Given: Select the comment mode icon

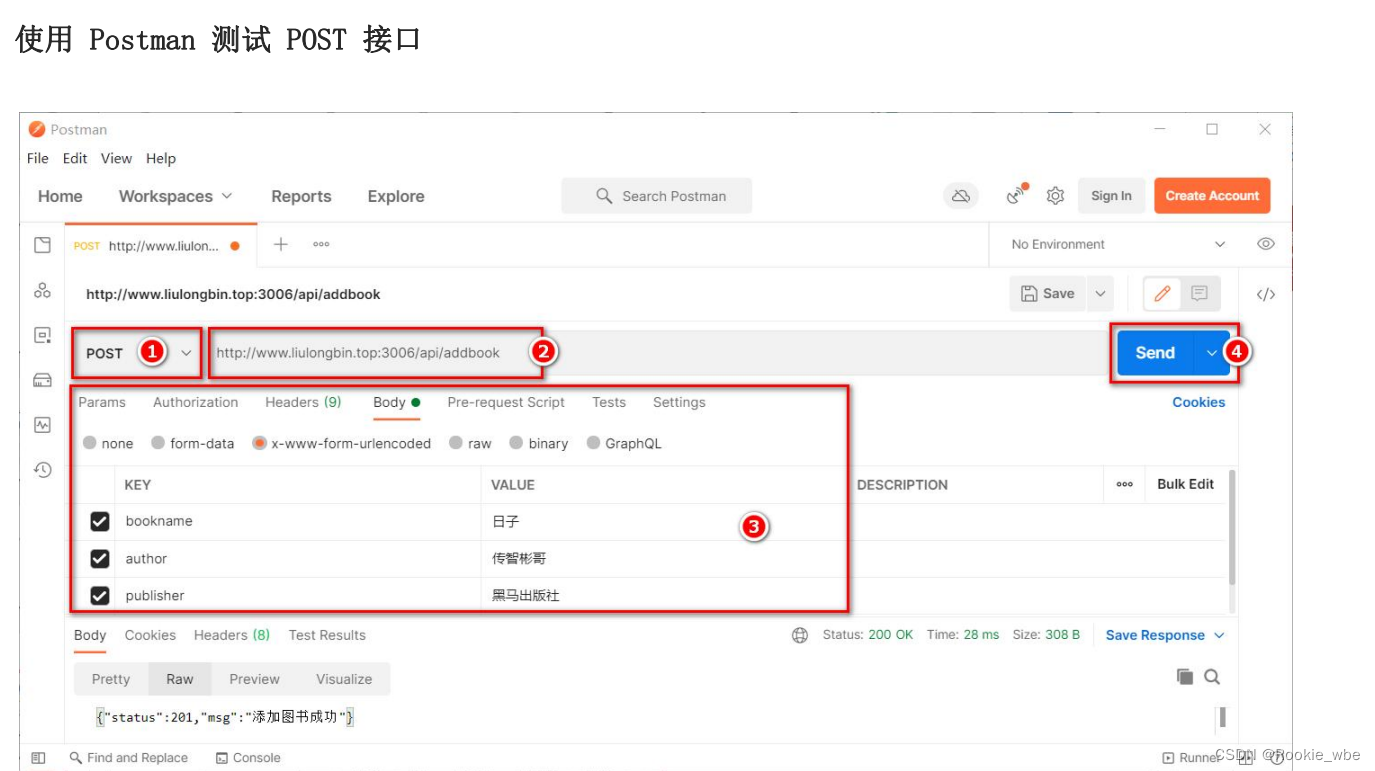Looking at the screenshot, I should point(1199,294).
